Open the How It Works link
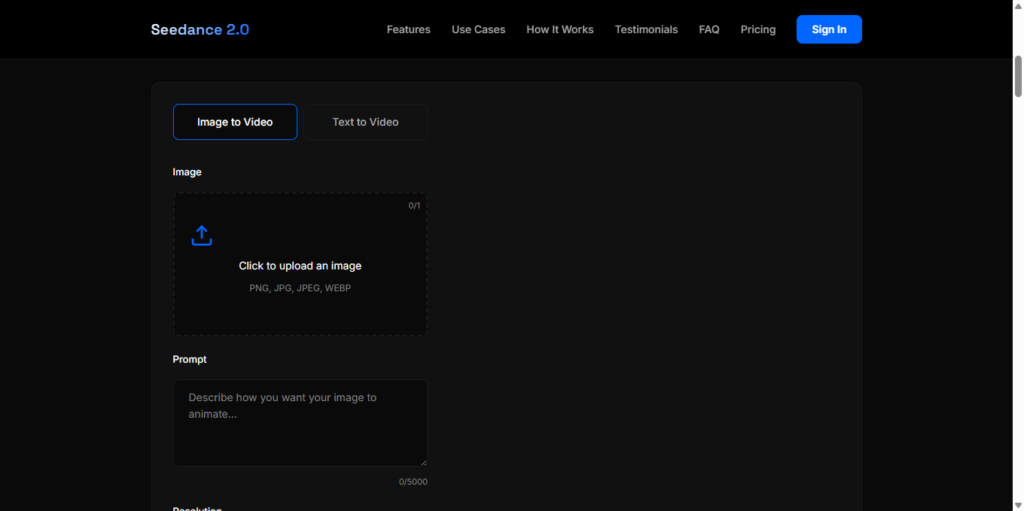 [560, 30]
